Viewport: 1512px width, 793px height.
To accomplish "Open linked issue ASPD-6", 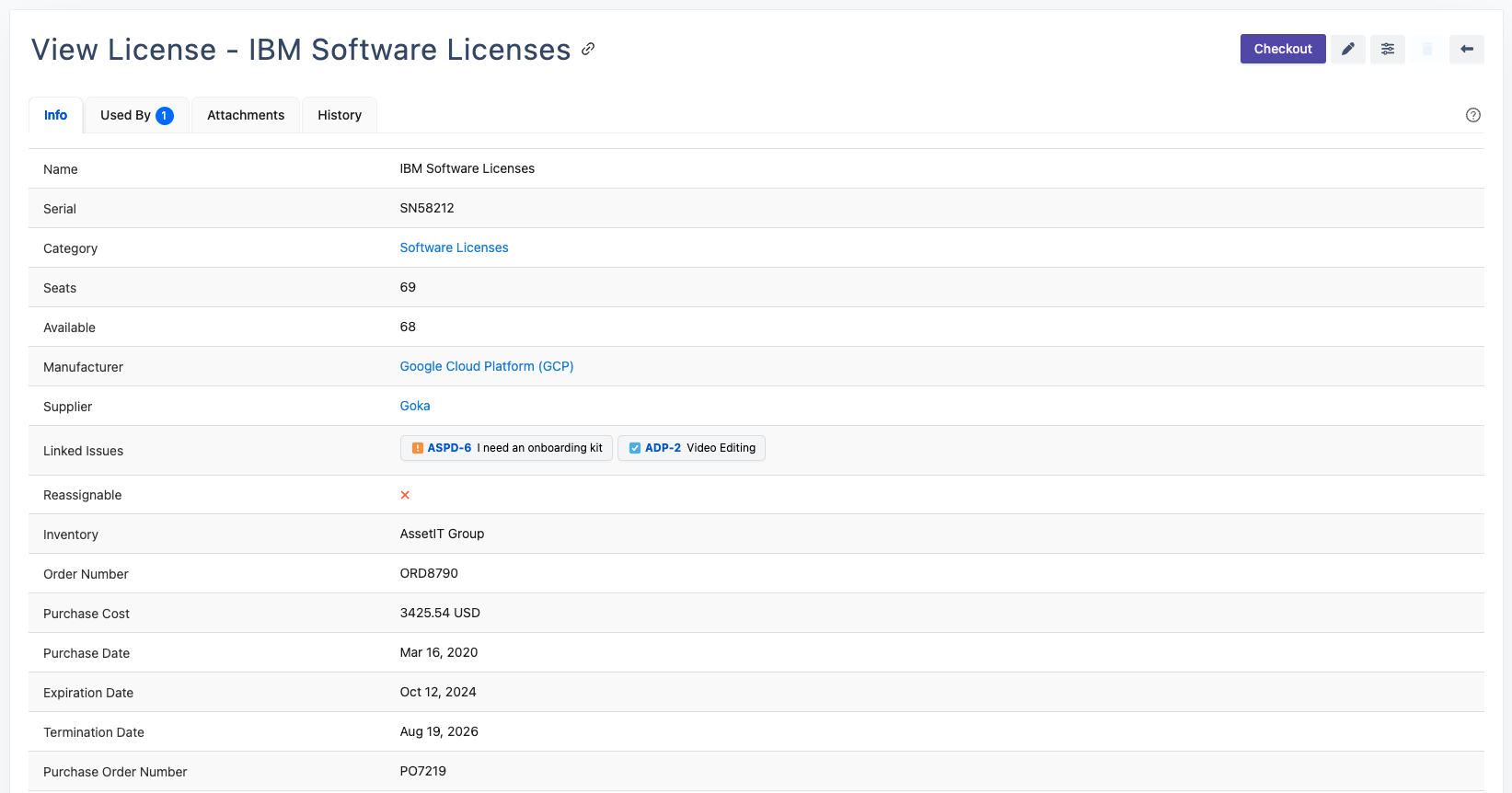I will pyautogui.click(x=449, y=448).
